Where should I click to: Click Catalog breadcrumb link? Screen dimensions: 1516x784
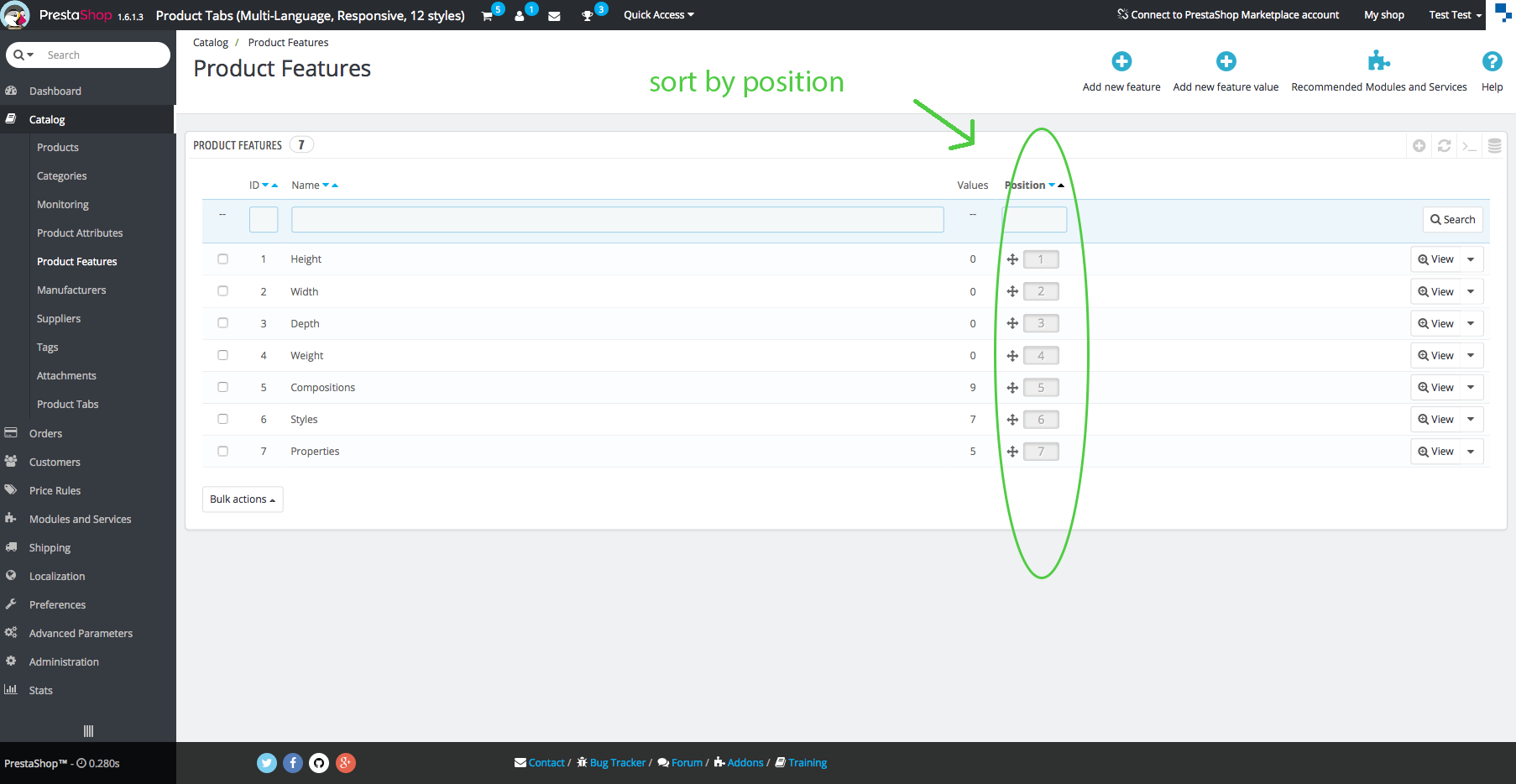[x=211, y=43]
